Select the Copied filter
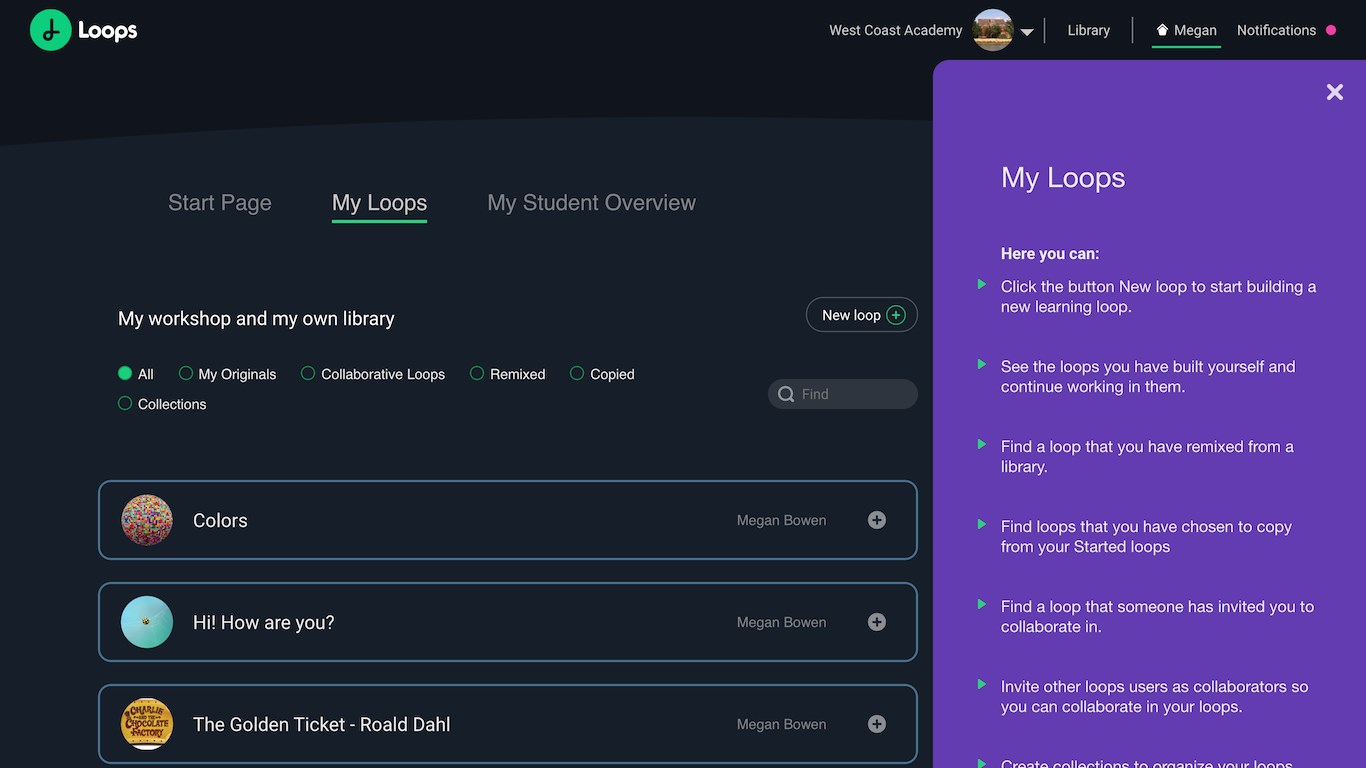This screenshot has width=1366, height=768. [602, 373]
